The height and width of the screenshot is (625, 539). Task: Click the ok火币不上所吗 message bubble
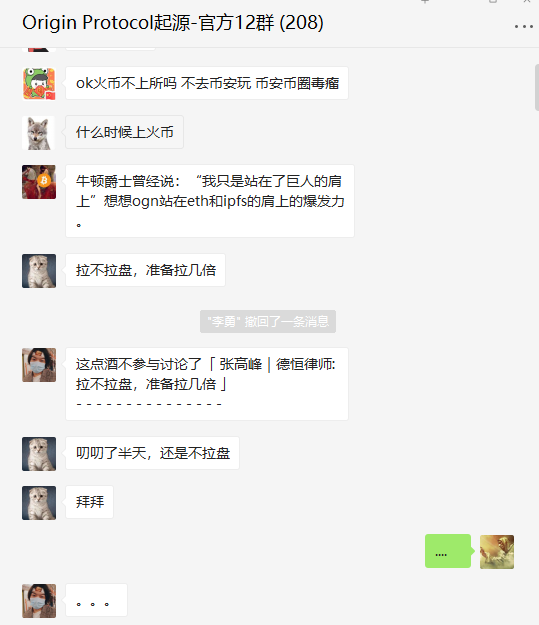[x=207, y=83]
